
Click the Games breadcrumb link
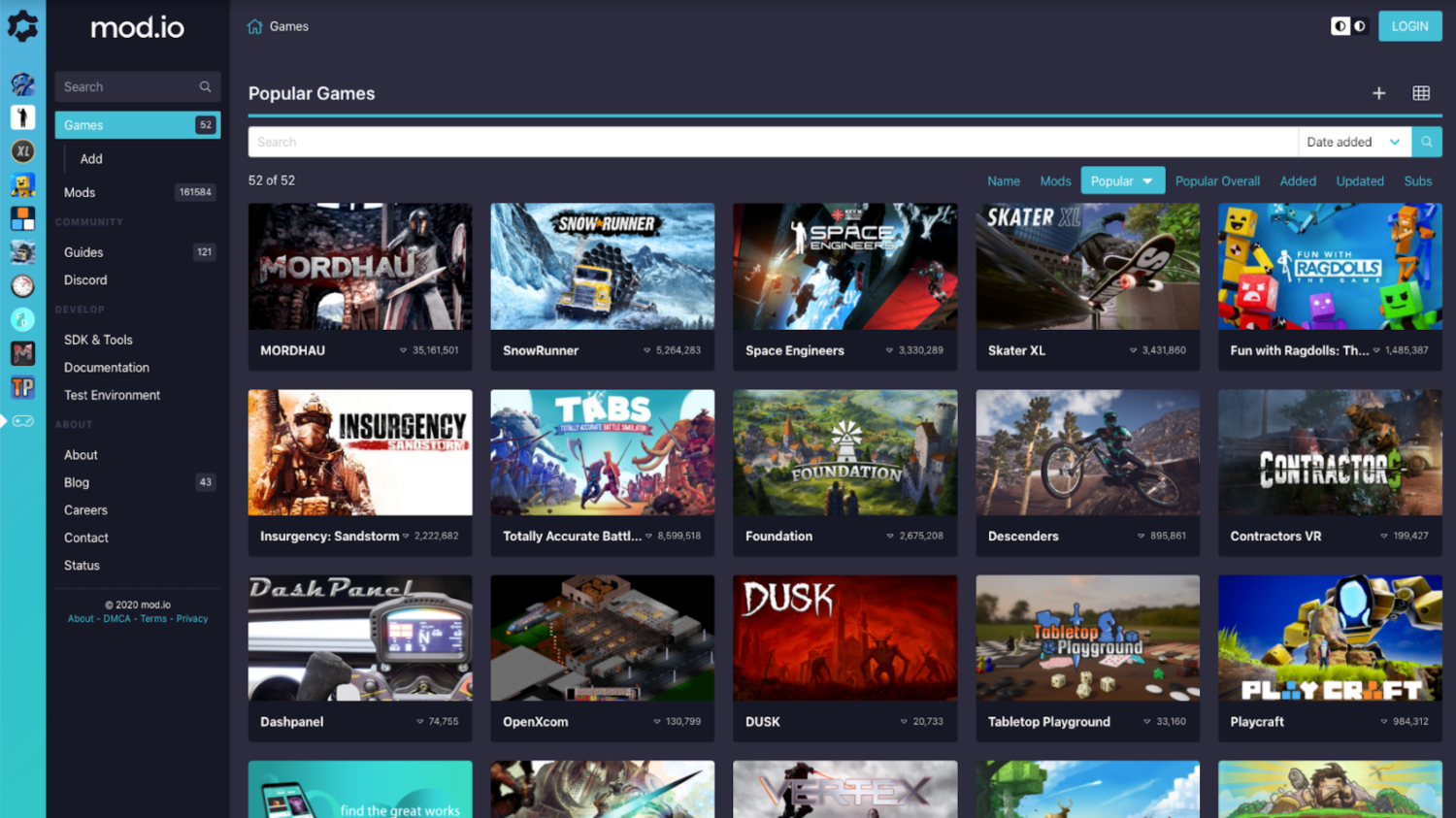(289, 26)
